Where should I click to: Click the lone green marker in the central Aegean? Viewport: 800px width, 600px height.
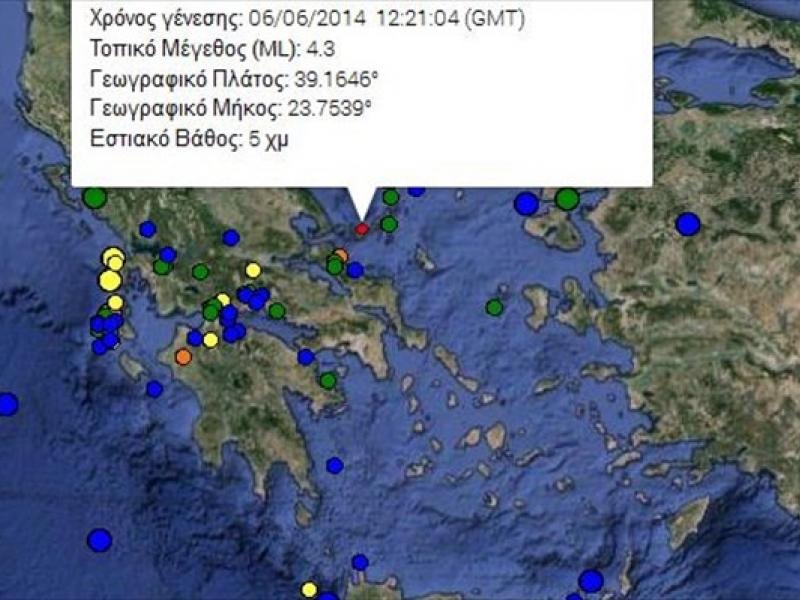click(x=494, y=307)
